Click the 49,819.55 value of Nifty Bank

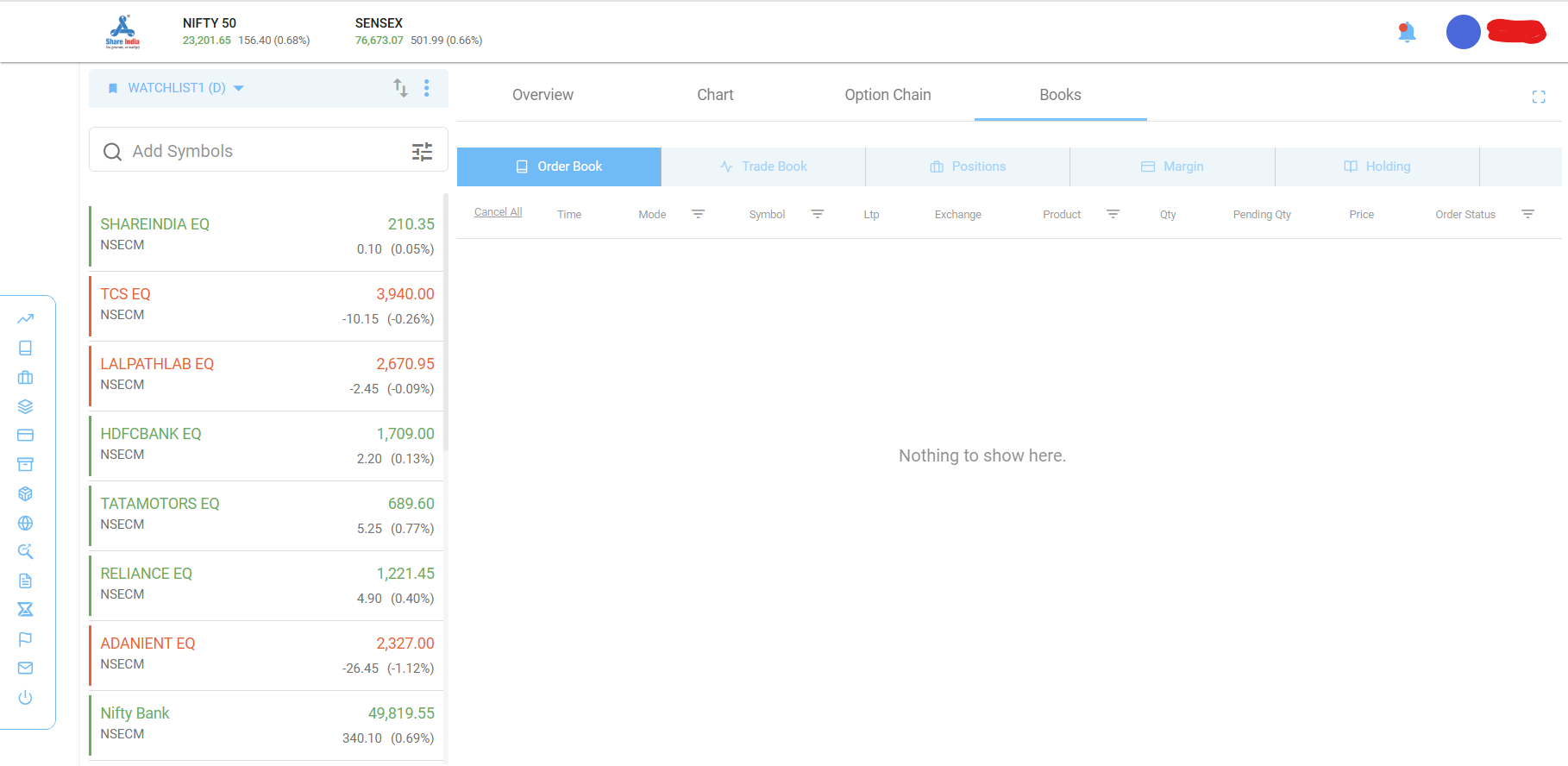401,713
